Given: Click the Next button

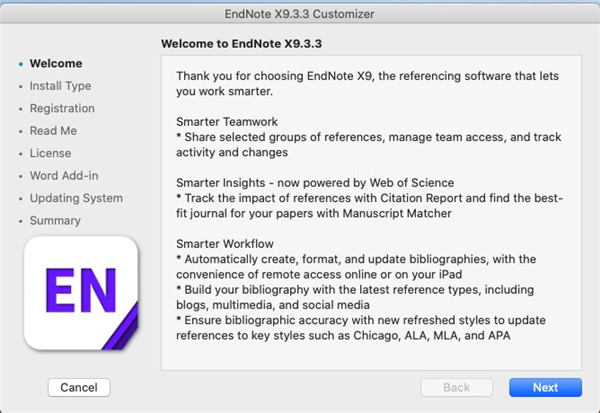Looking at the screenshot, I should tap(545, 387).
